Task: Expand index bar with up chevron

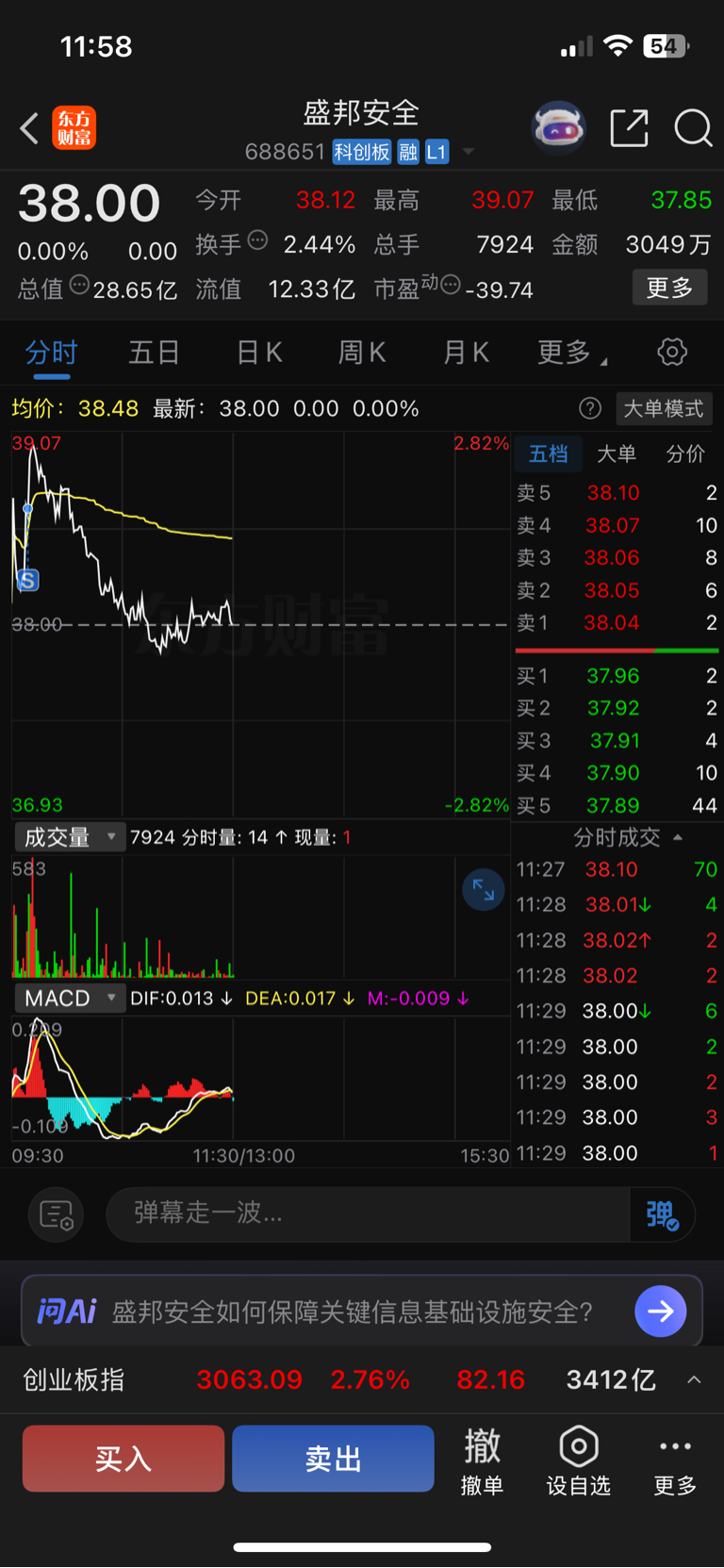Action: pyautogui.click(x=694, y=1379)
